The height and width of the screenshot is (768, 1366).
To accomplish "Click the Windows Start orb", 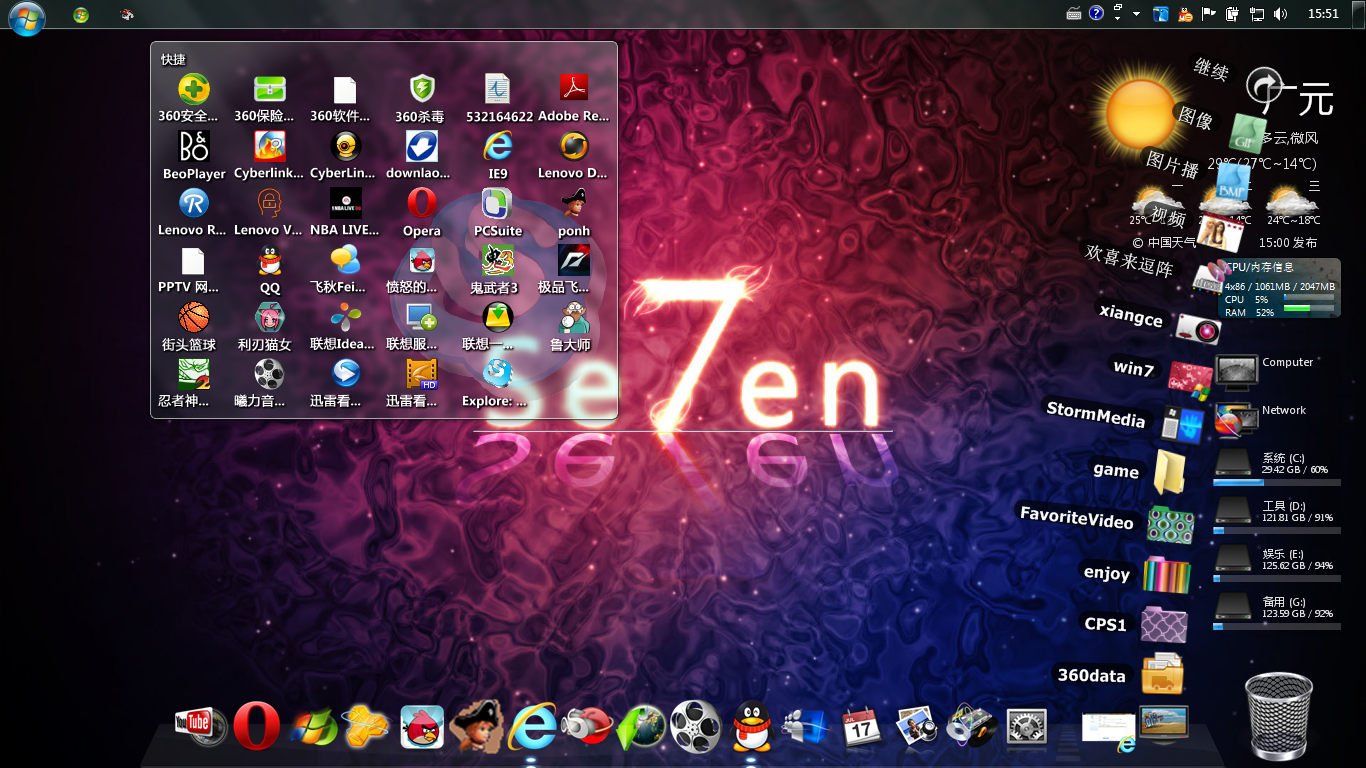I will (x=27, y=17).
